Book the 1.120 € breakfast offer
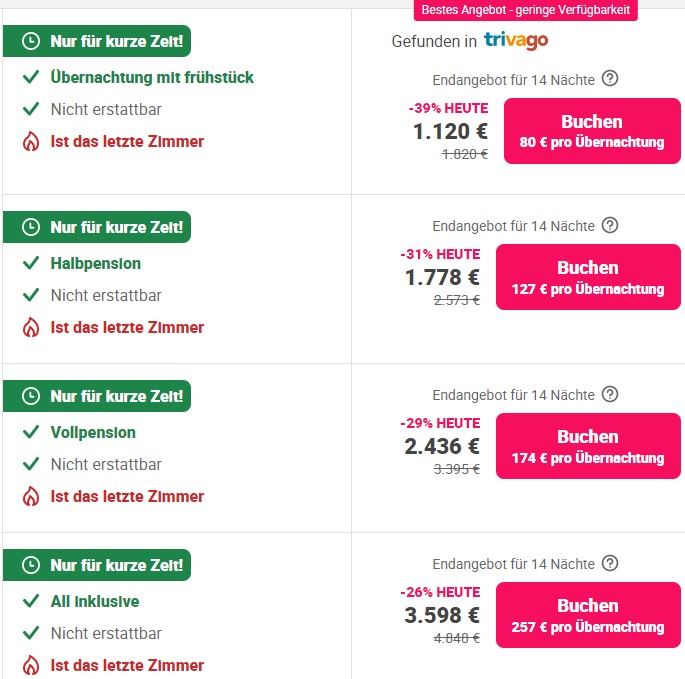Image resolution: width=685 pixels, height=679 pixels. tap(592, 131)
